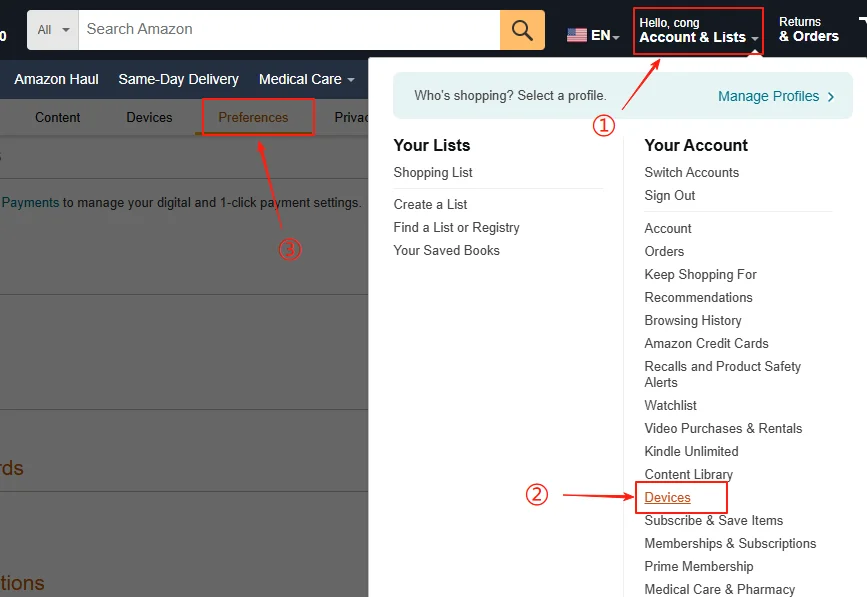Open Content Library
This screenshot has height=597, width=867.
tap(688, 474)
